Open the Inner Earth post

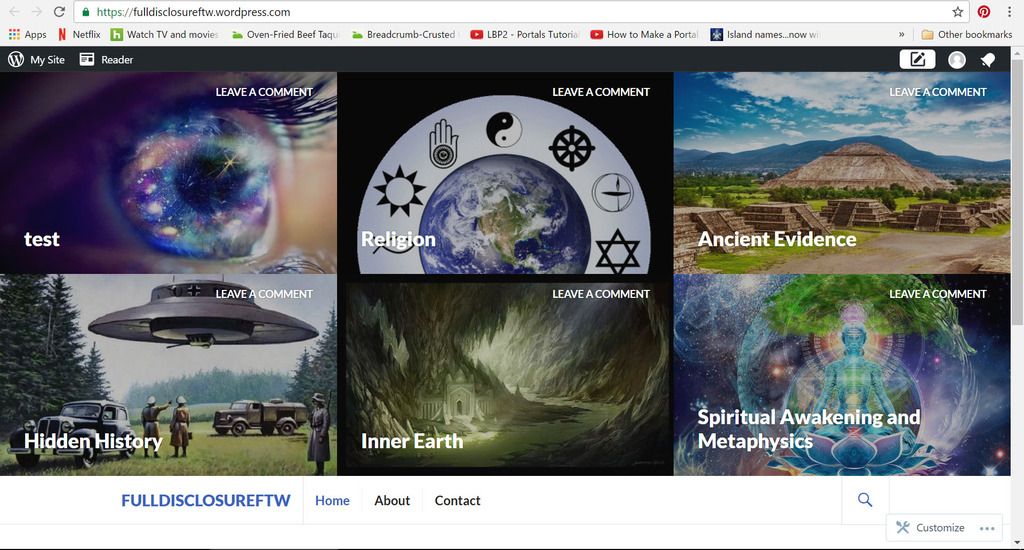pyautogui.click(x=412, y=441)
